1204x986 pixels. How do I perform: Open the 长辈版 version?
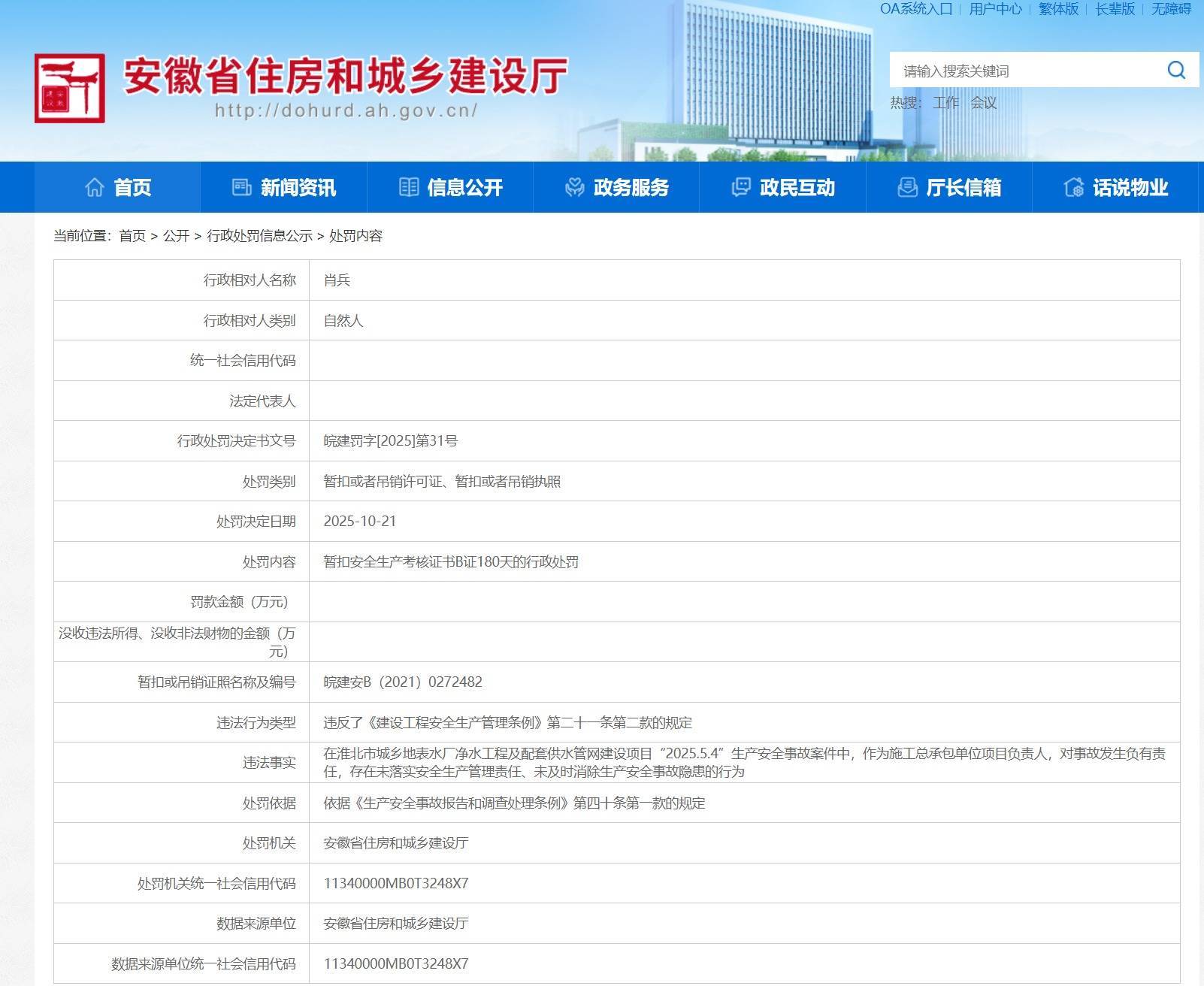pyautogui.click(x=1113, y=10)
